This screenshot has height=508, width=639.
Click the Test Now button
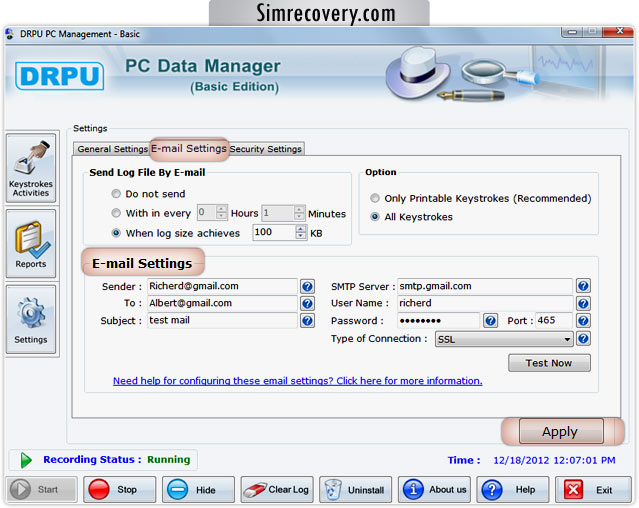[549, 363]
